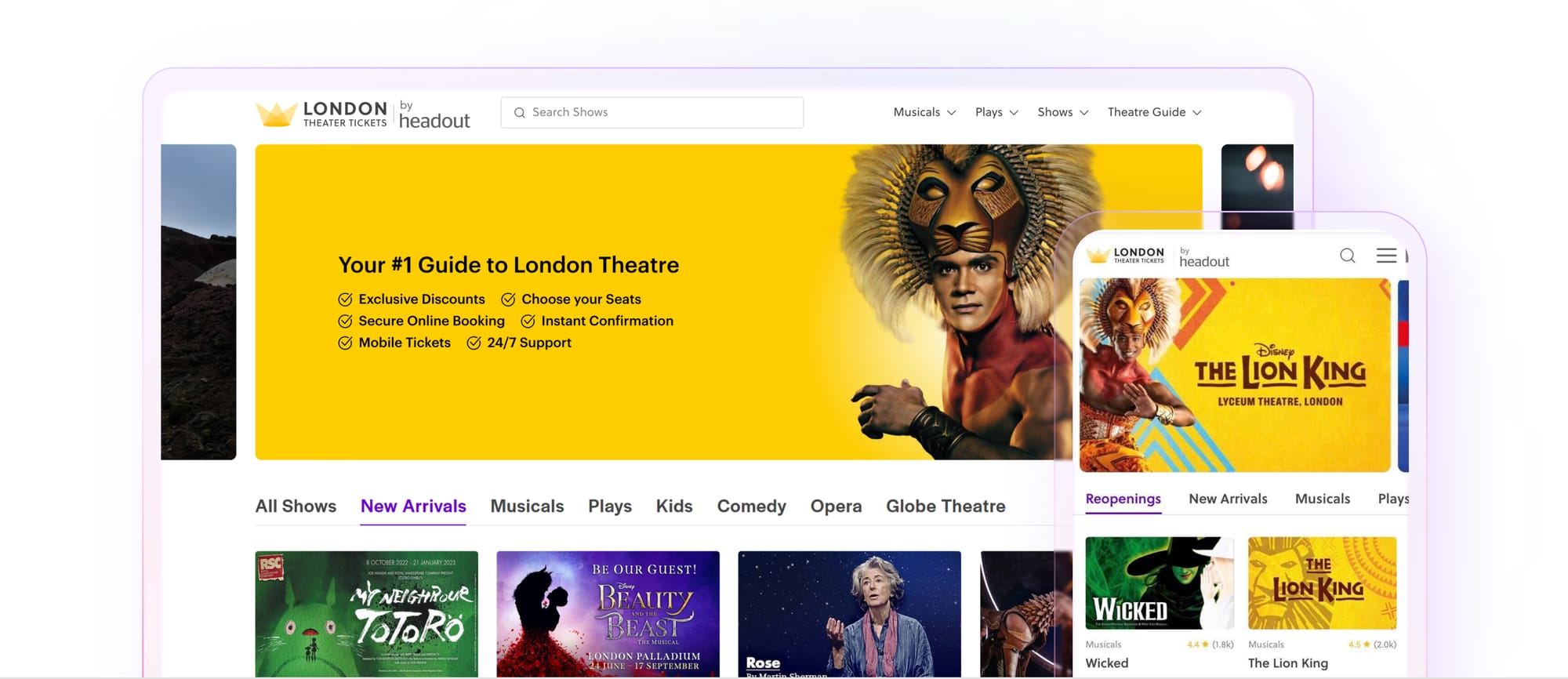Select the All Shows tab

point(296,507)
